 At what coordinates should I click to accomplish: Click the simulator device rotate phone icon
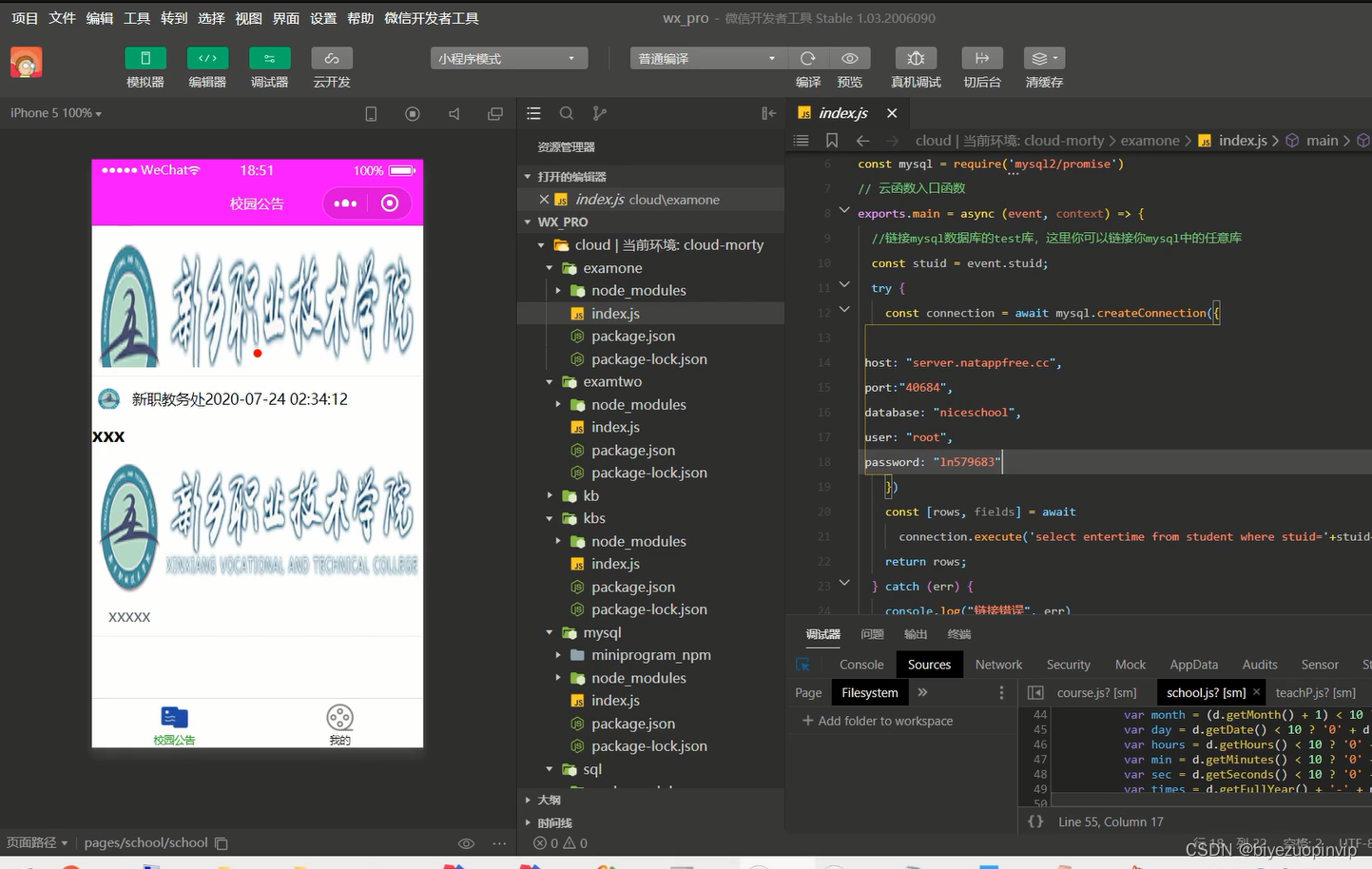(x=371, y=114)
